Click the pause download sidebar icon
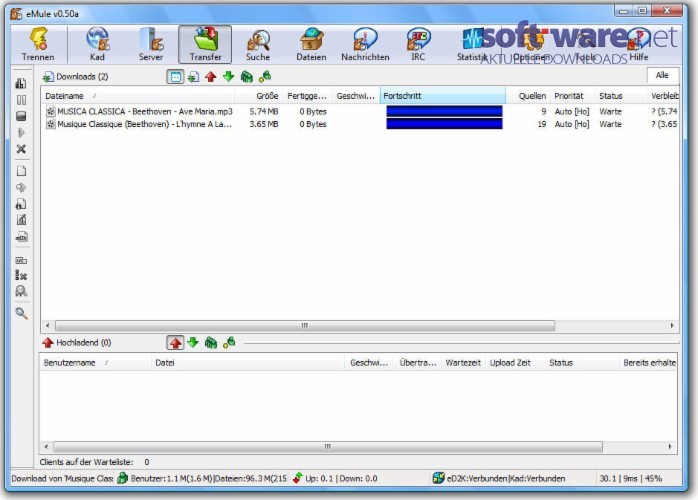 tap(21, 100)
